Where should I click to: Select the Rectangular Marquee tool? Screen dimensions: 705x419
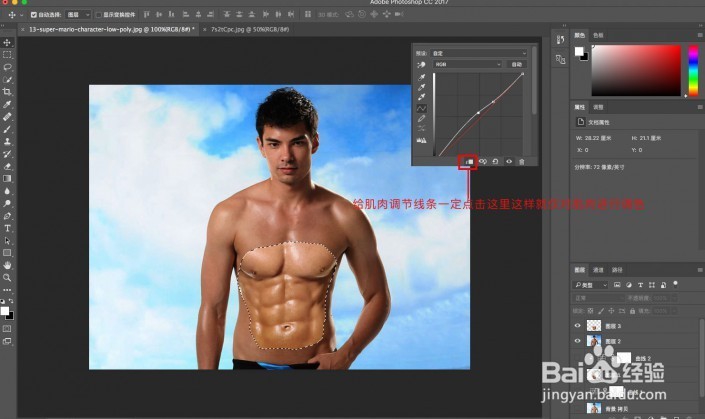(x=7, y=55)
